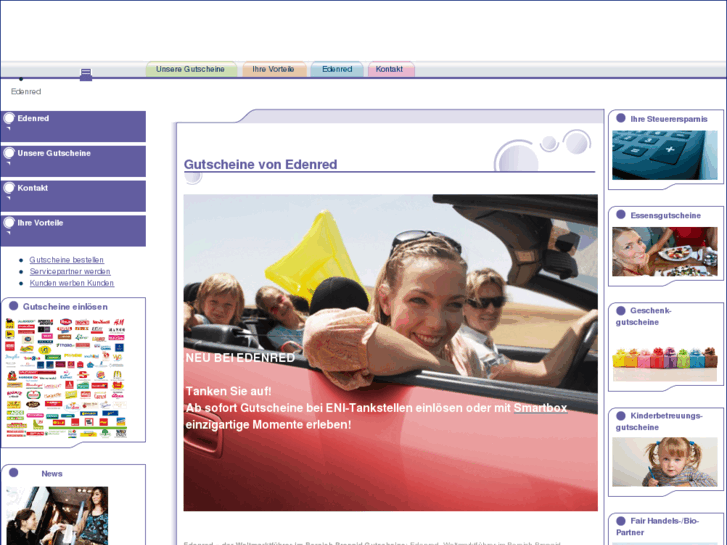Switch to the Ihre Vorteile tab
The width and height of the screenshot is (727, 545).
pyautogui.click(x=273, y=69)
